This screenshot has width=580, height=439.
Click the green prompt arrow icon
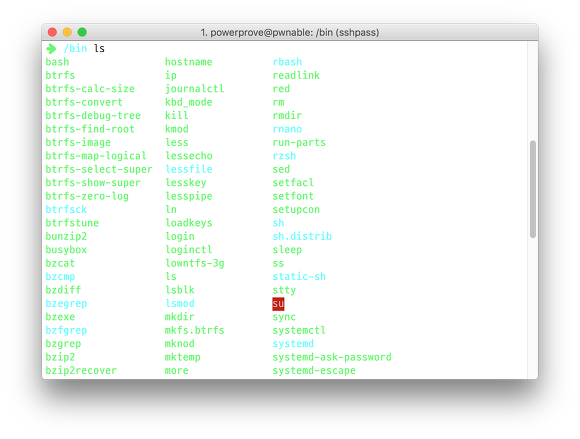[51, 48]
